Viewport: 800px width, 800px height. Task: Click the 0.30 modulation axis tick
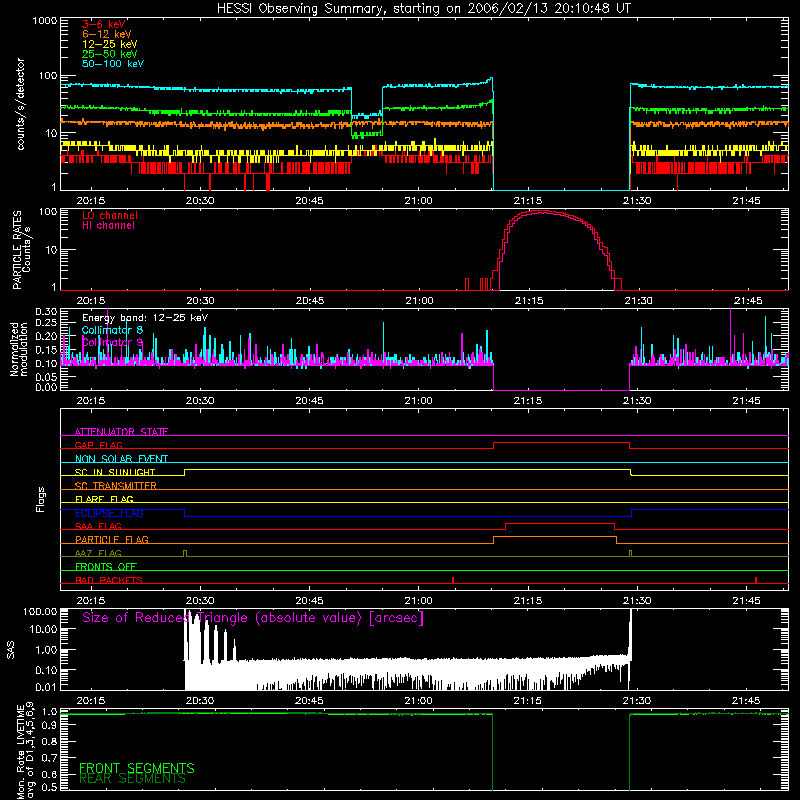46,311
